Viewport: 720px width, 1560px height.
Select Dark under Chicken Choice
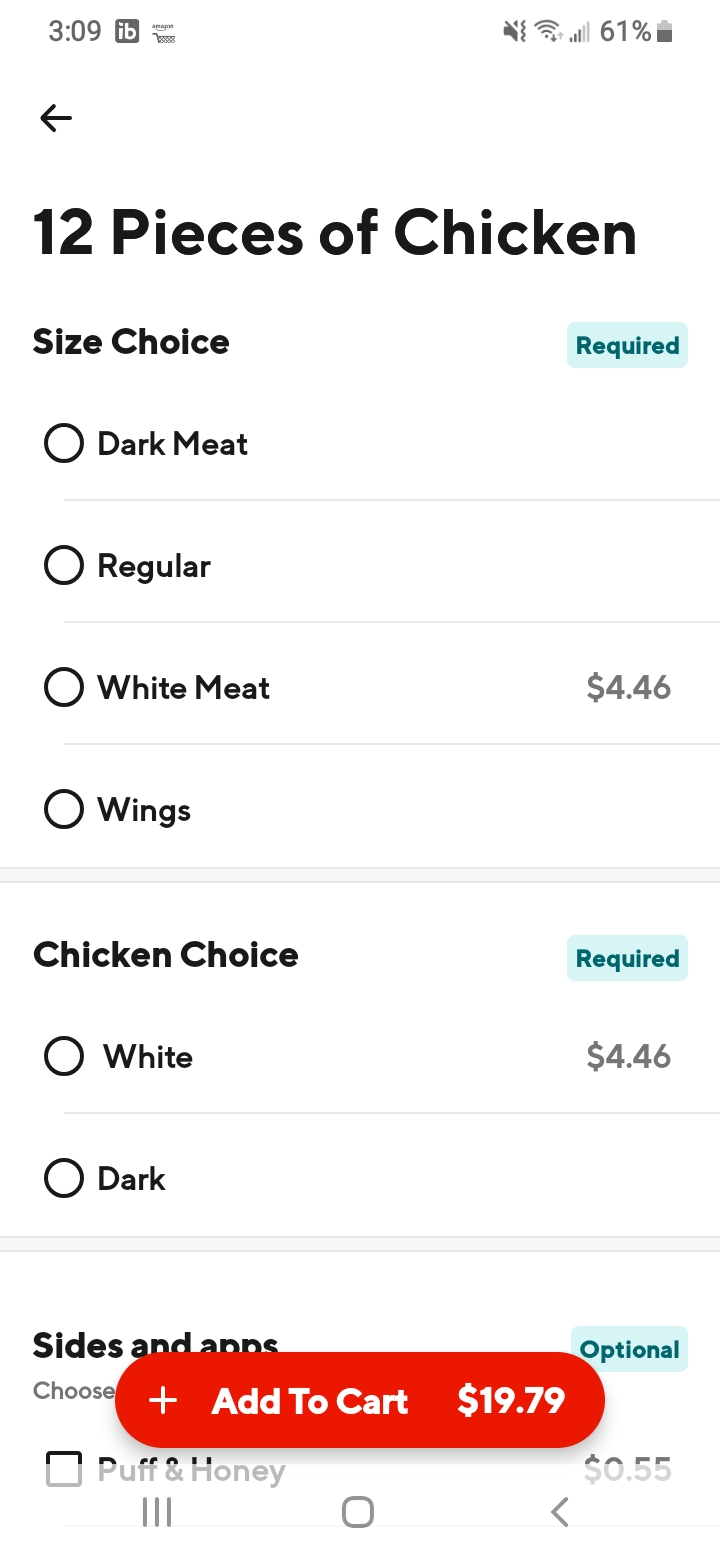point(64,1178)
